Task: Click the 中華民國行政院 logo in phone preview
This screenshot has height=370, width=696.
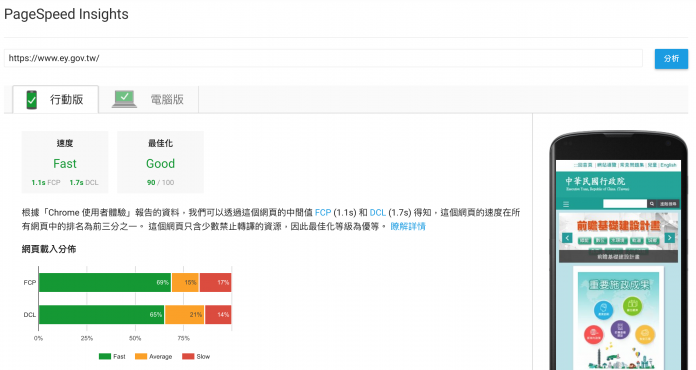Action: point(596,183)
